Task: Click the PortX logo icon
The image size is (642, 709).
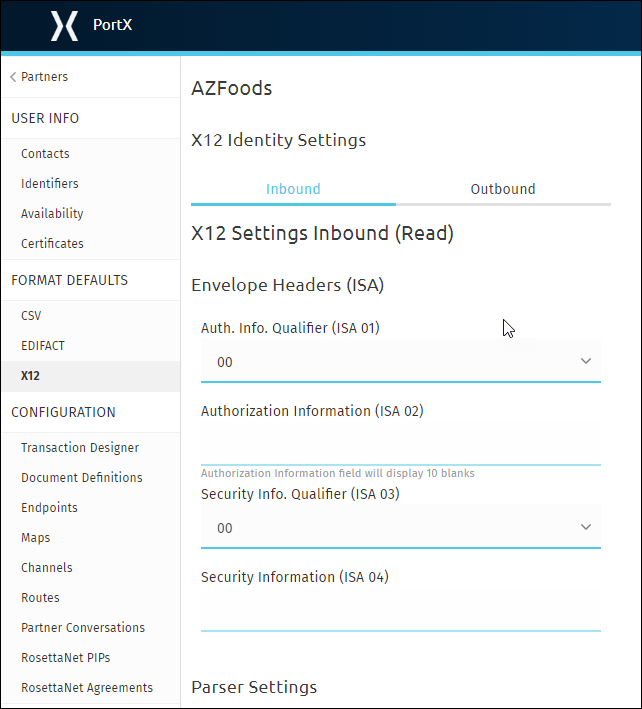Action: tap(64, 26)
